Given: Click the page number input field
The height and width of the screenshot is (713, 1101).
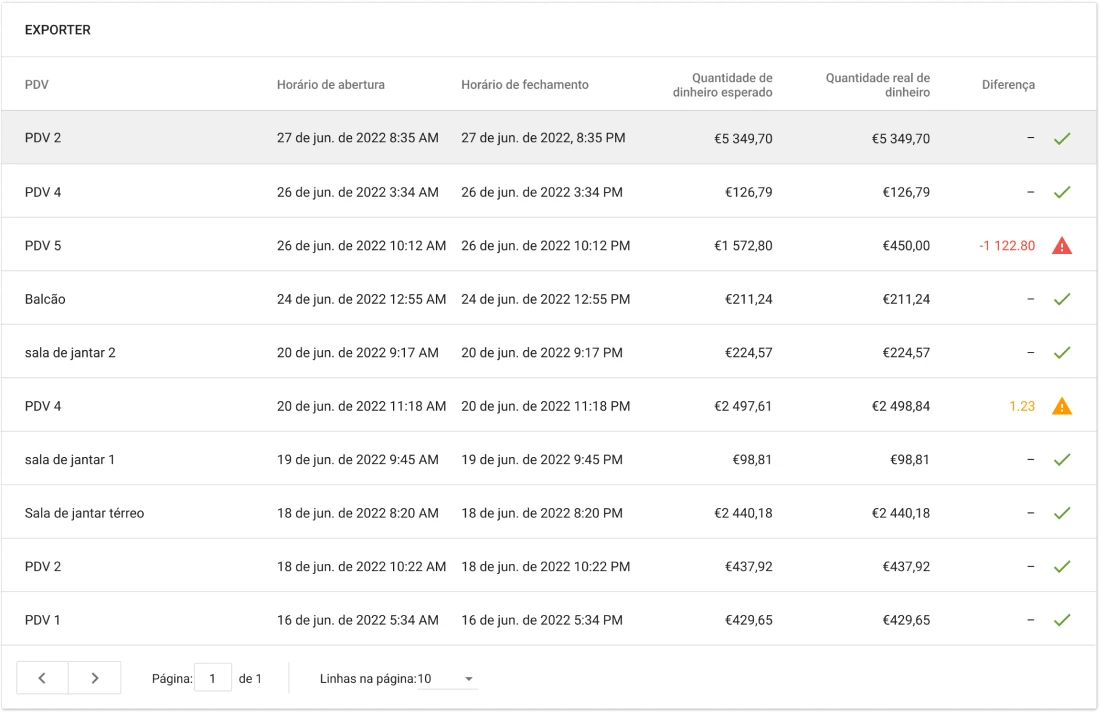Looking at the screenshot, I should (x=212, y=678).
